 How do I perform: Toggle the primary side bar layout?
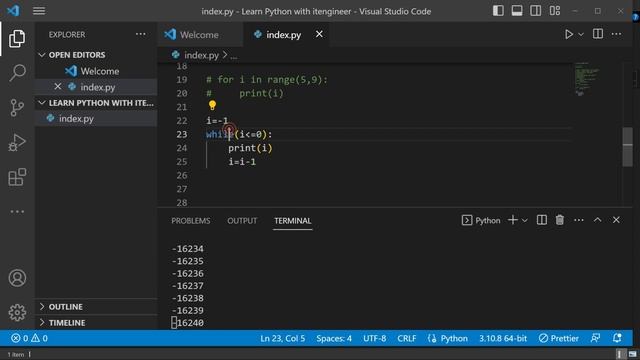coord(498,11)
